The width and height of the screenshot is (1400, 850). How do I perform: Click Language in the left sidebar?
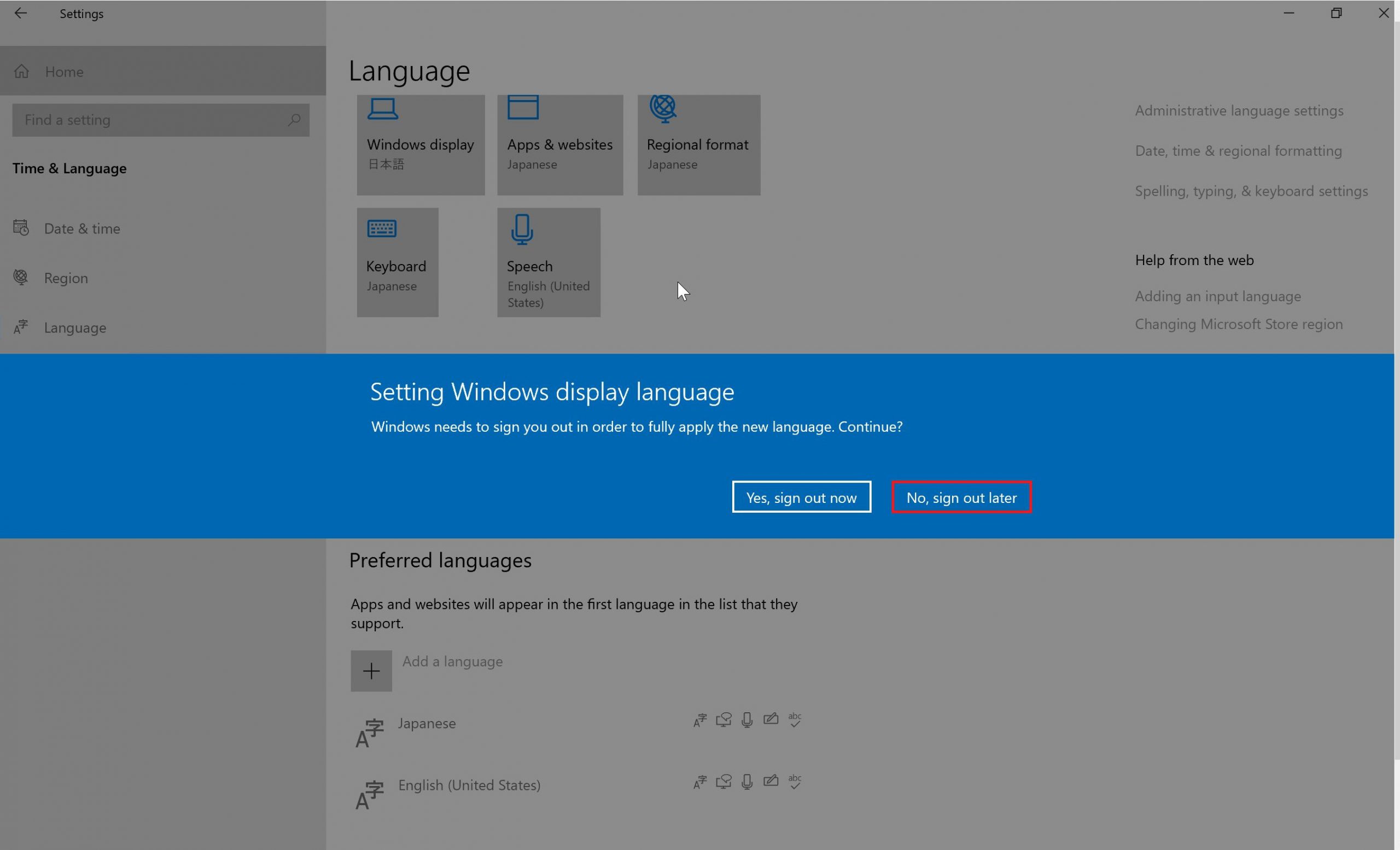75,327
